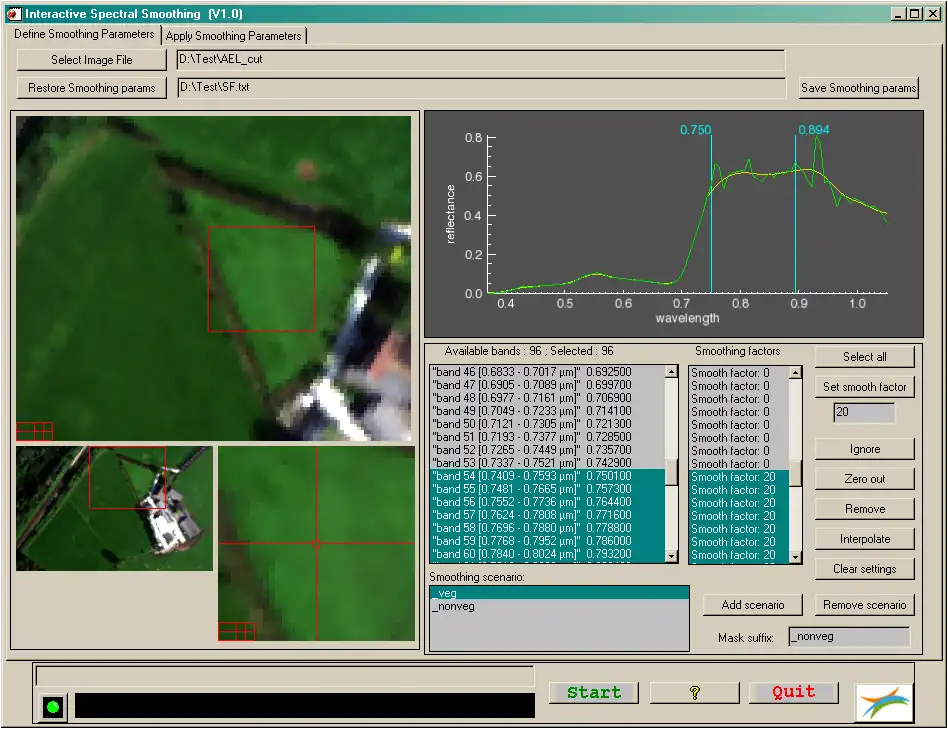
Task: Click the overview thumbnail image of the scene
Action: [x=114, y=508]
